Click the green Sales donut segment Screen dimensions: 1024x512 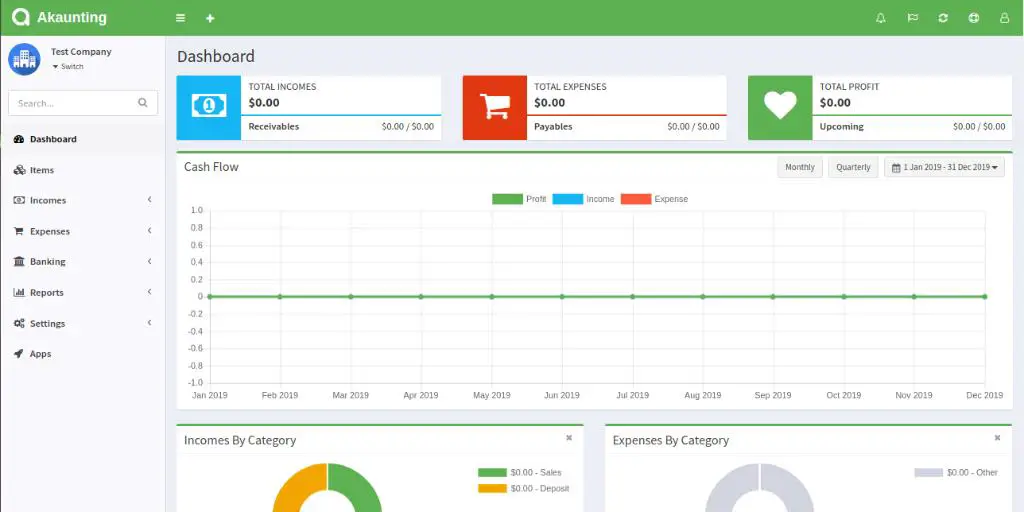[x=362, y=488]
